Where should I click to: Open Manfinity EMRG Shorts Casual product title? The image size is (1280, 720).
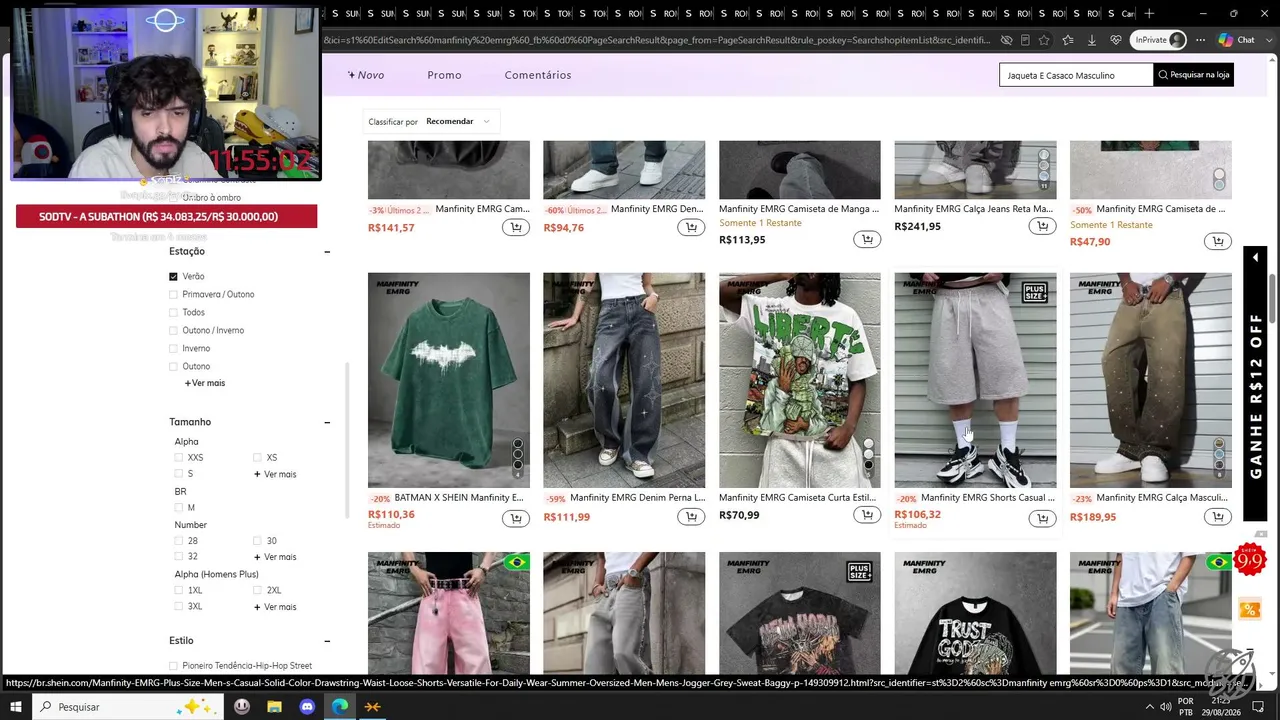click(x=988, y=498)
